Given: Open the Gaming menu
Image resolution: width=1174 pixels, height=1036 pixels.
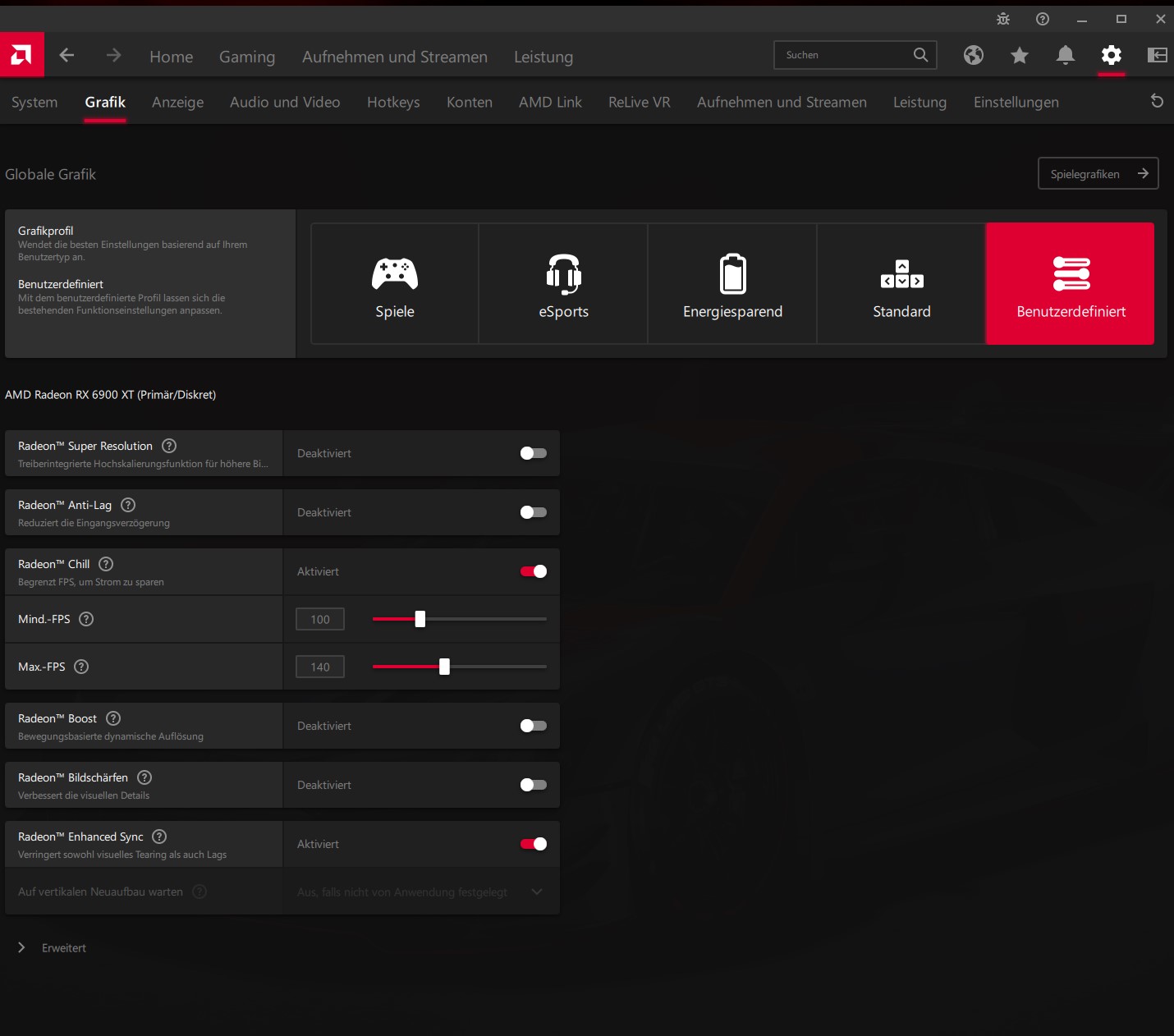Looking at the screenshot, I should [x=247, y=57].
